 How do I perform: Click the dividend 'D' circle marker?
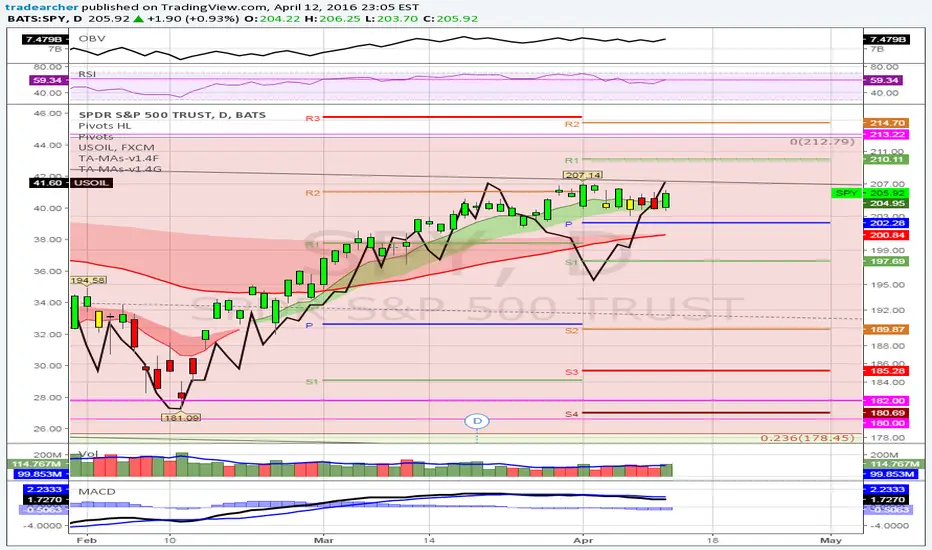click(477, 421)
